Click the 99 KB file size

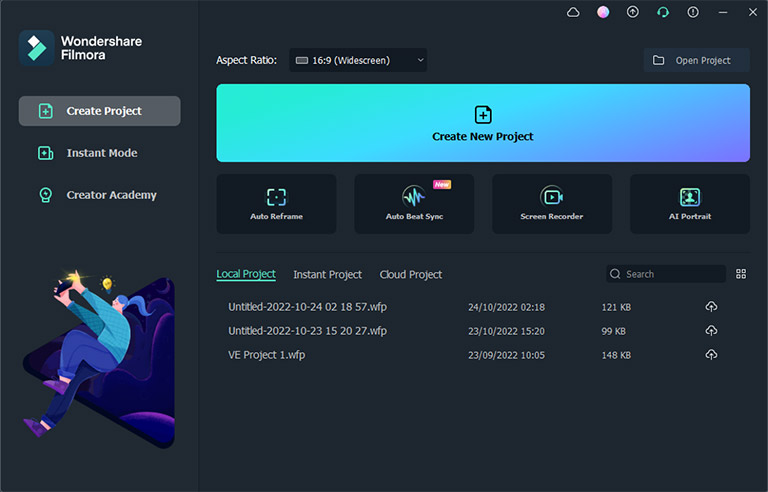[614, 331]
